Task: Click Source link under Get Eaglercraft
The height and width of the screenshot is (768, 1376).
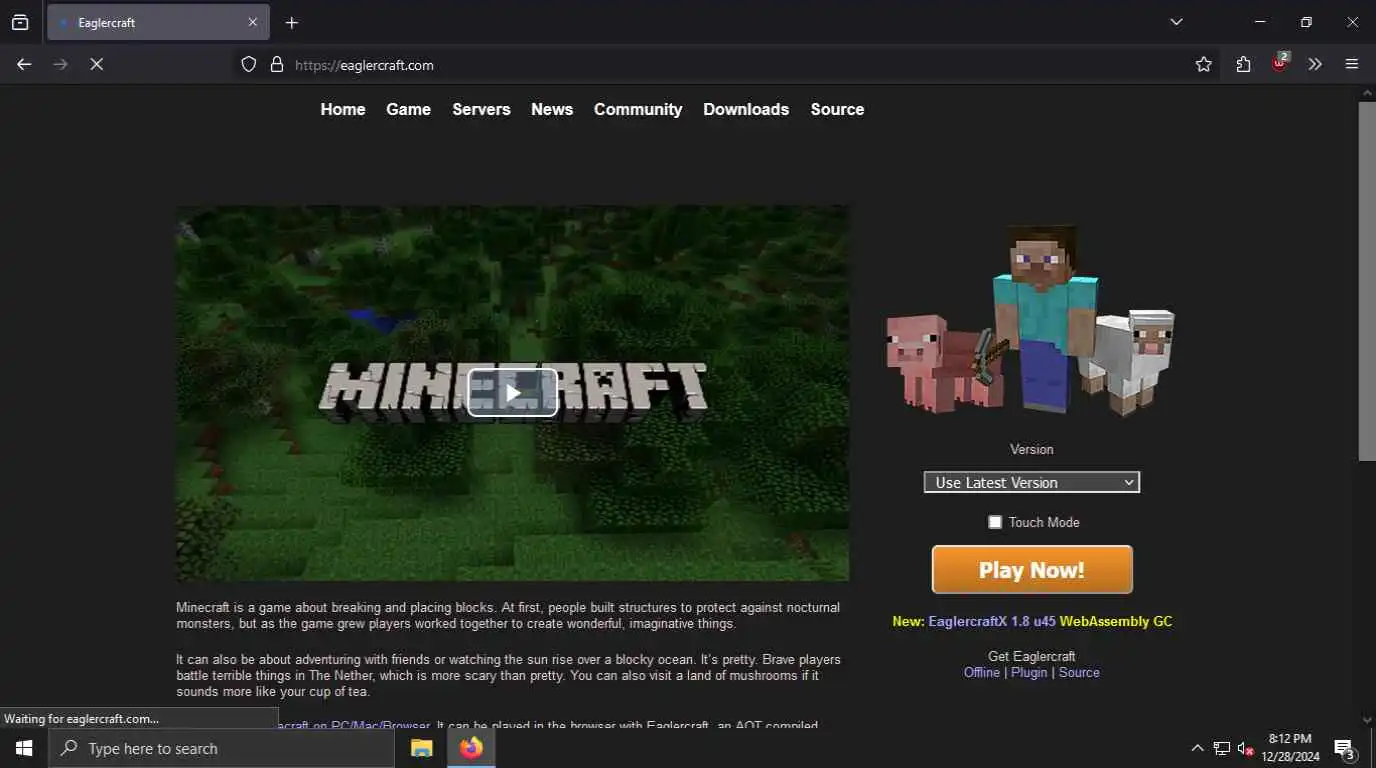Action: point(1079,672)
